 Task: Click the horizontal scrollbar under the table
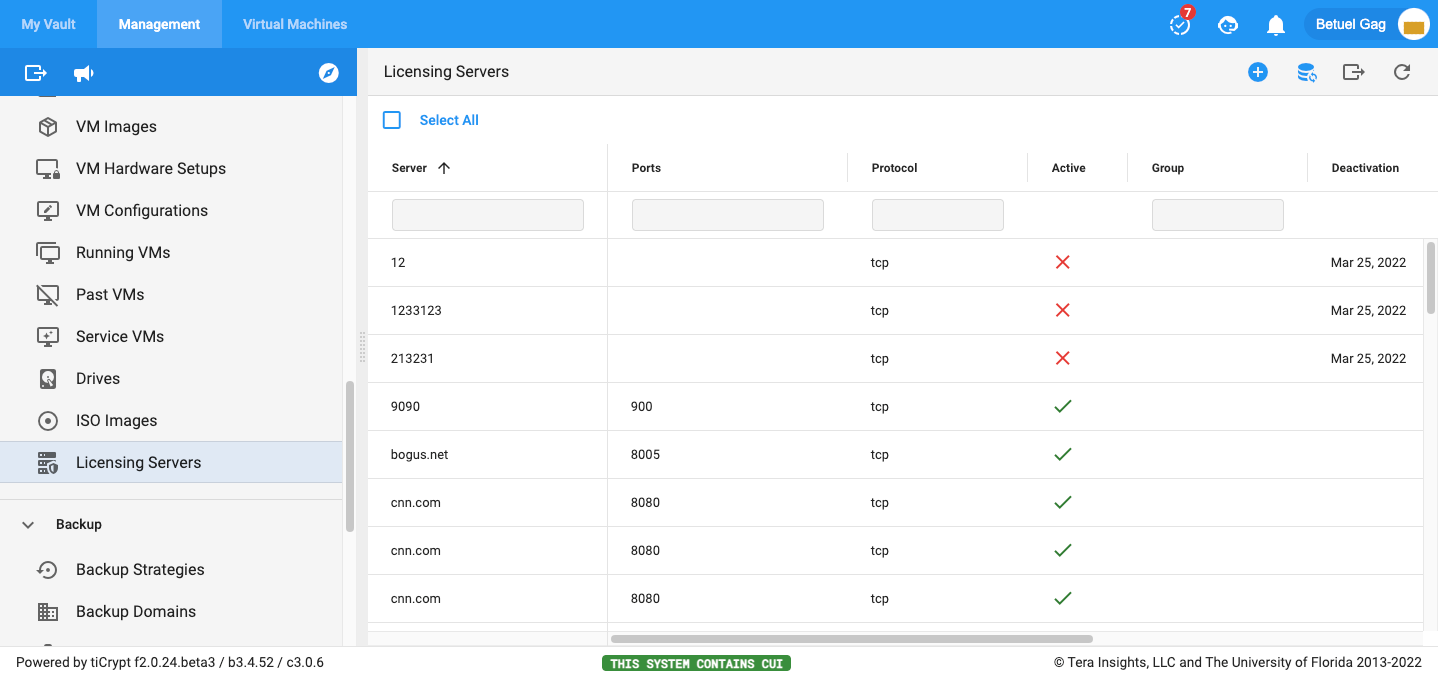pos(851,638)
